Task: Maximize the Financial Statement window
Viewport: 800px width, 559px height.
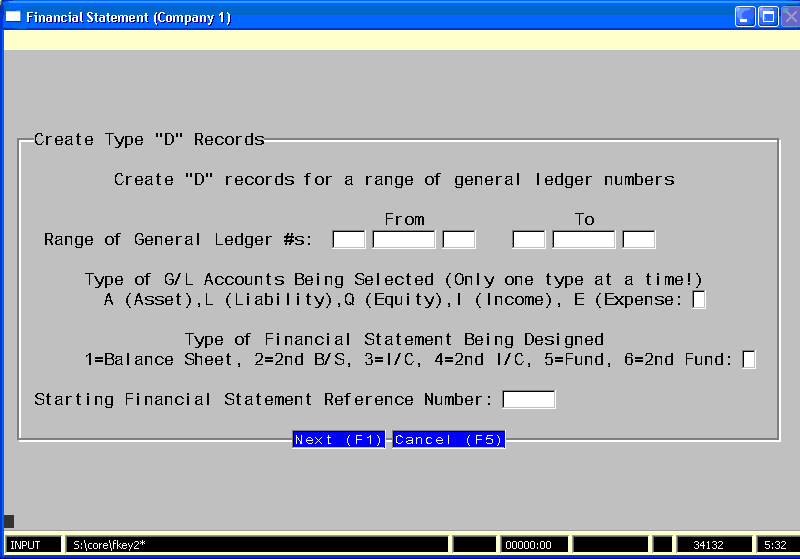Action: (767, 17)
